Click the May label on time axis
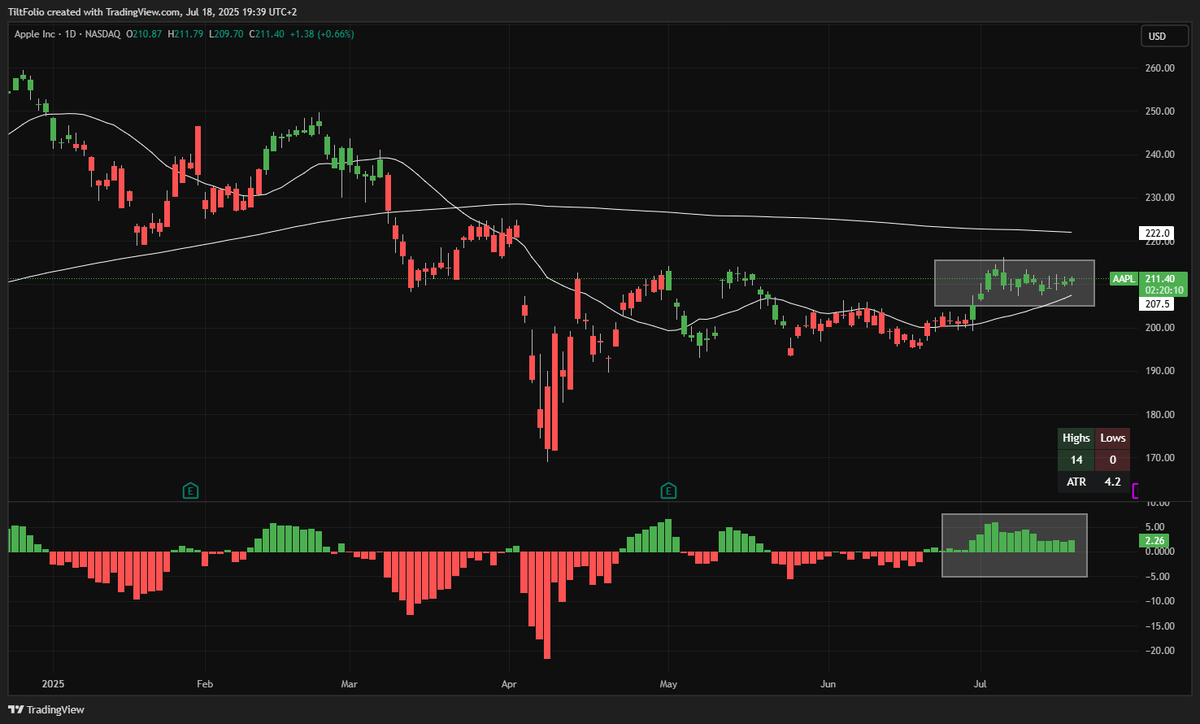 (x=669, y=685)
